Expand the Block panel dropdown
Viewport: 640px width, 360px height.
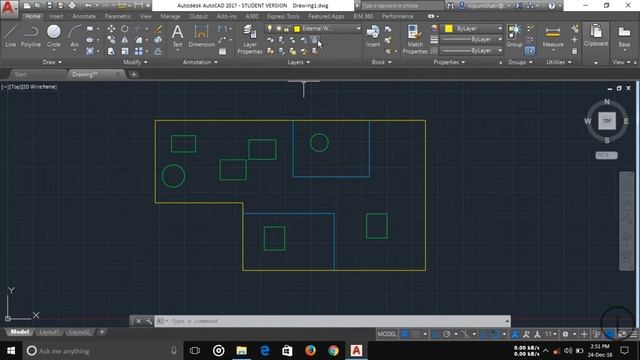coord(381,62)
